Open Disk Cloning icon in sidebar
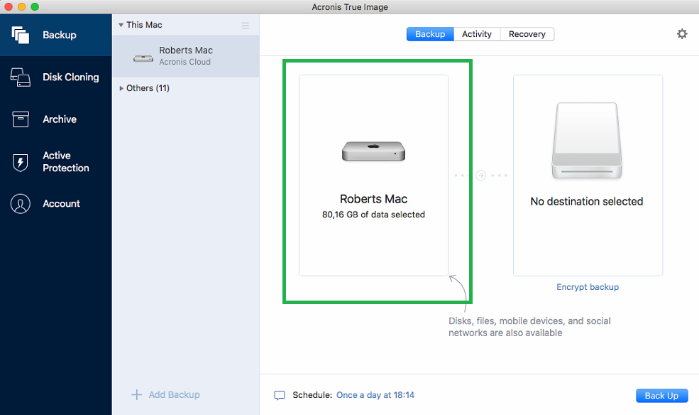The height and width of the screenshot is (415, 699). click(21, 77)
